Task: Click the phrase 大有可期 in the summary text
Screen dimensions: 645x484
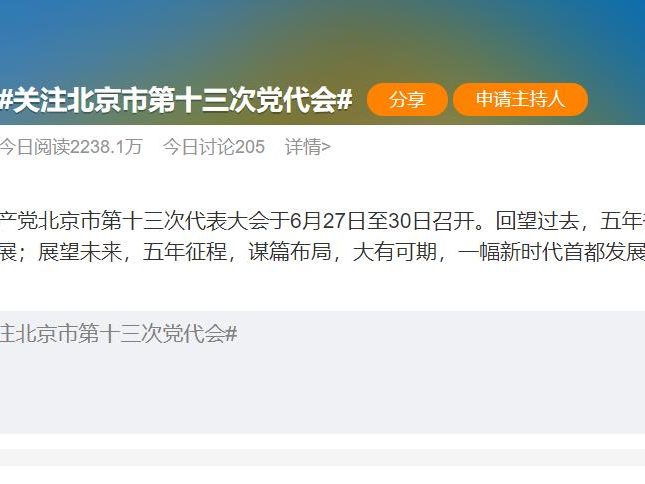Action: click(x=394, y=252)
